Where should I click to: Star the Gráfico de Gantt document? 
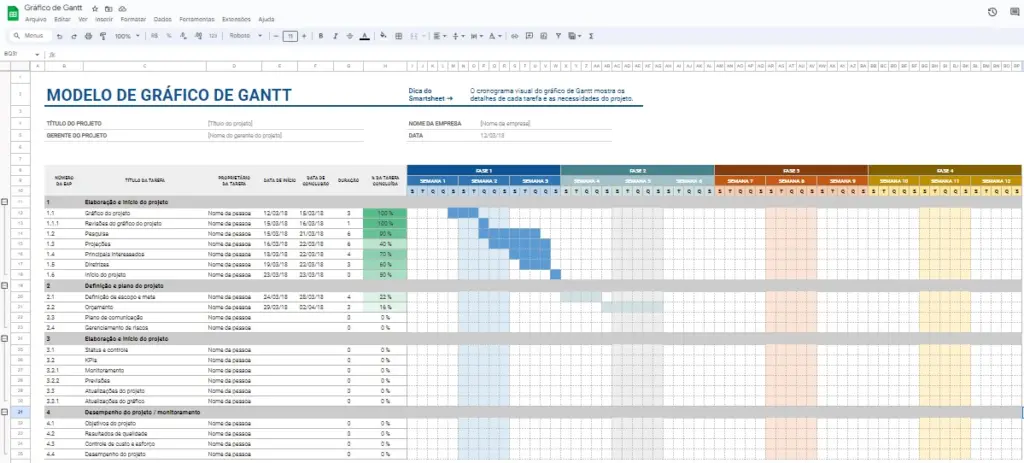[x=93, y=8]
